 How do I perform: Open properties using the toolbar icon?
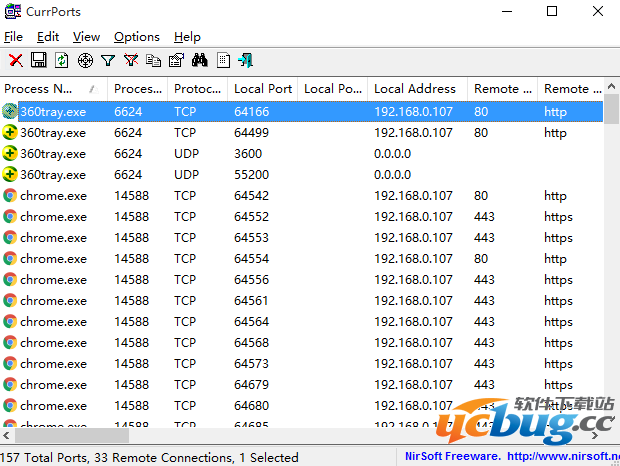tap(176, 61)
